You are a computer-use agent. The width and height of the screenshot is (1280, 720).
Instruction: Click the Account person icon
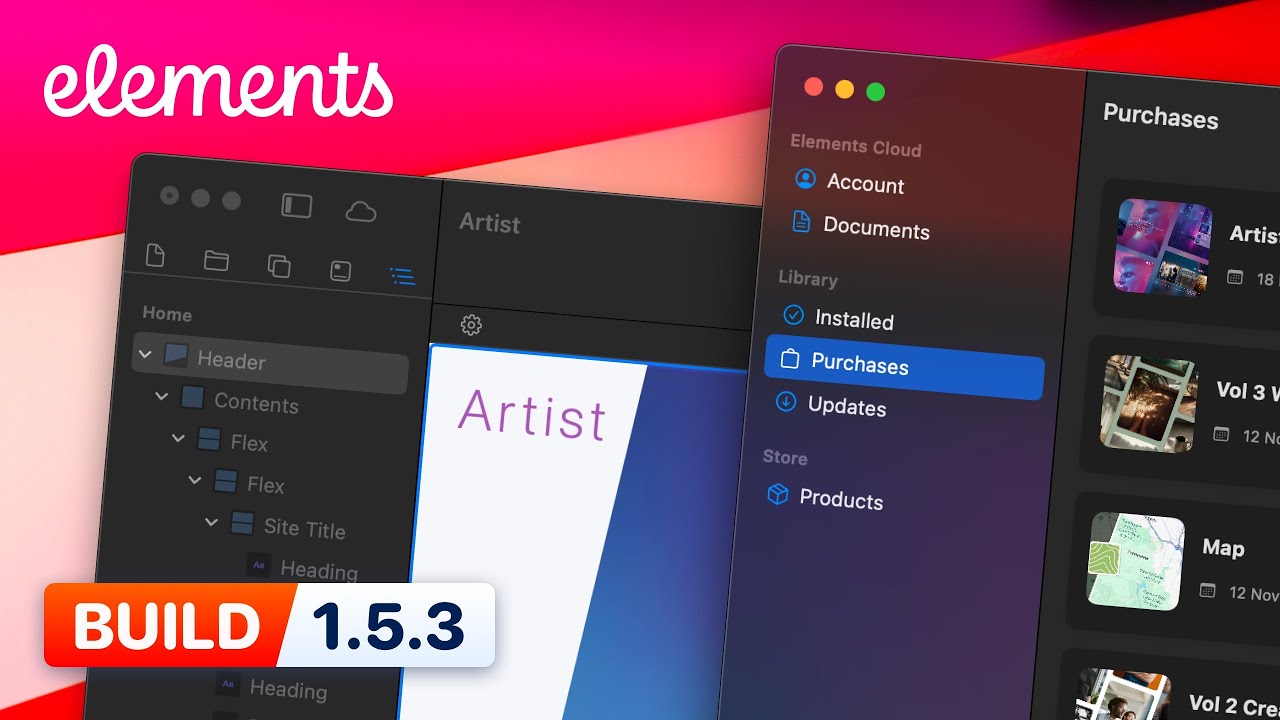pyautogui.click(x=805, y=178)
